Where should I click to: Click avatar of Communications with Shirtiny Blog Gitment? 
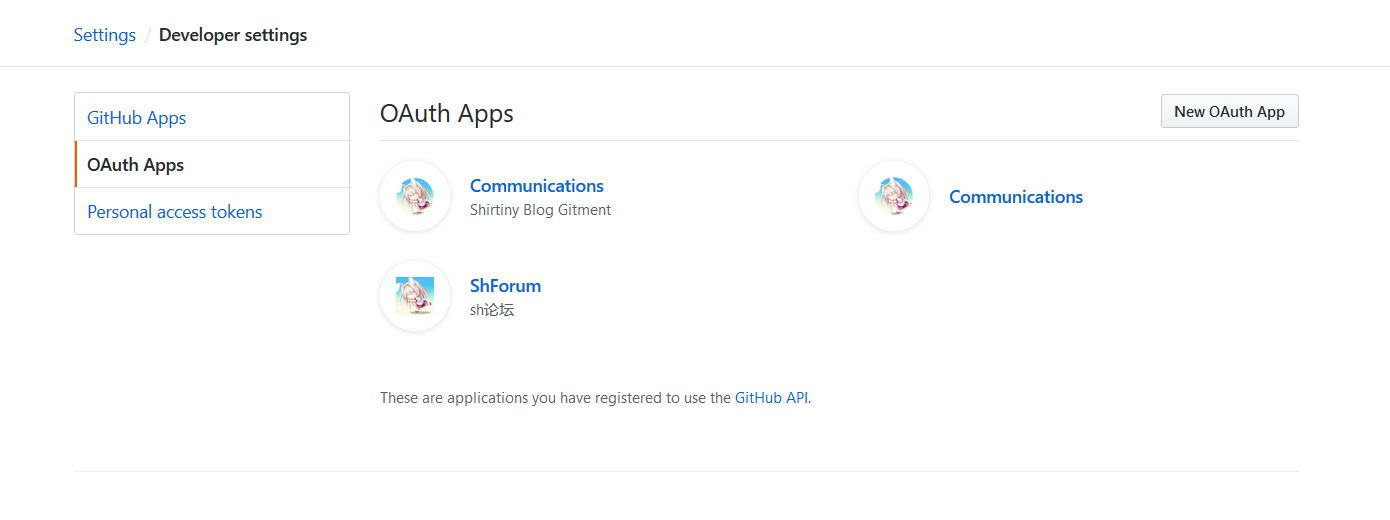(415, 196)
